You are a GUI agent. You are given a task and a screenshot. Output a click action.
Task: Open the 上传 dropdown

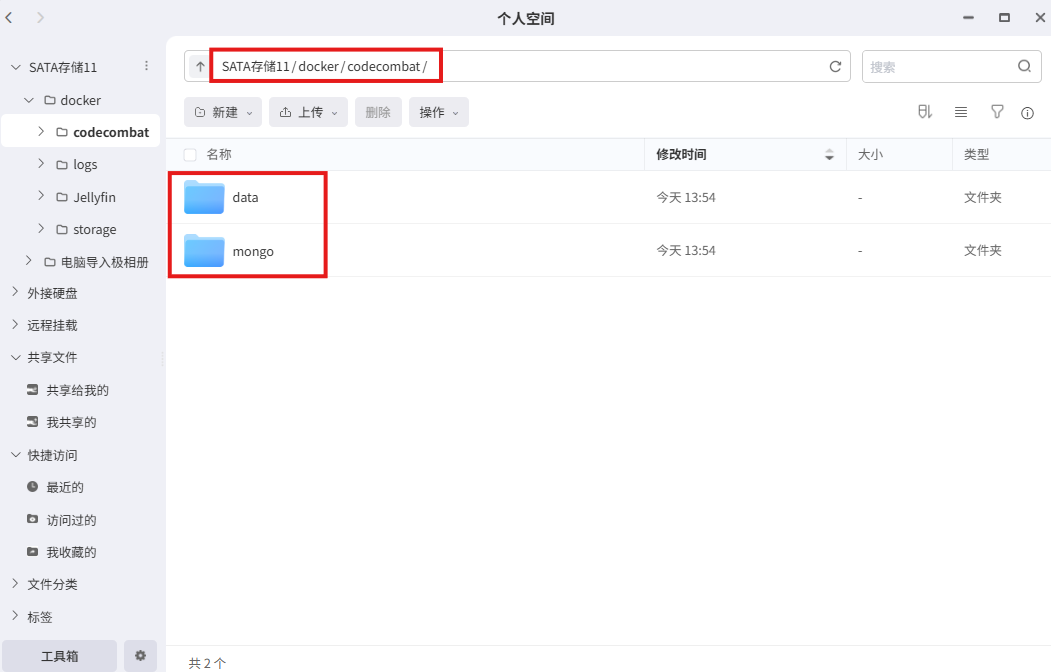click(x=308, y=112)
